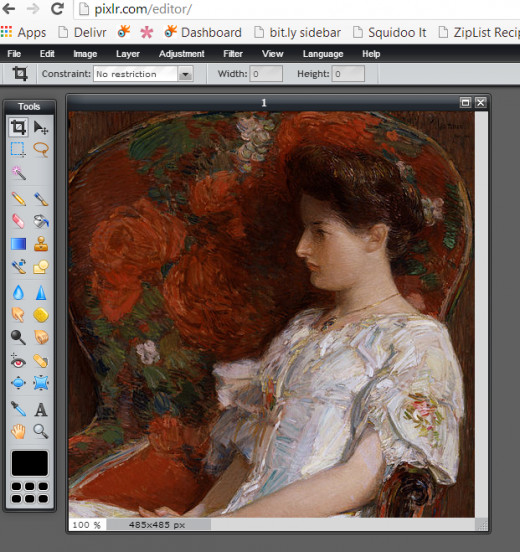Open the Delivr bookmark
The height and width of the screenshot is (552, 520).
82,32
